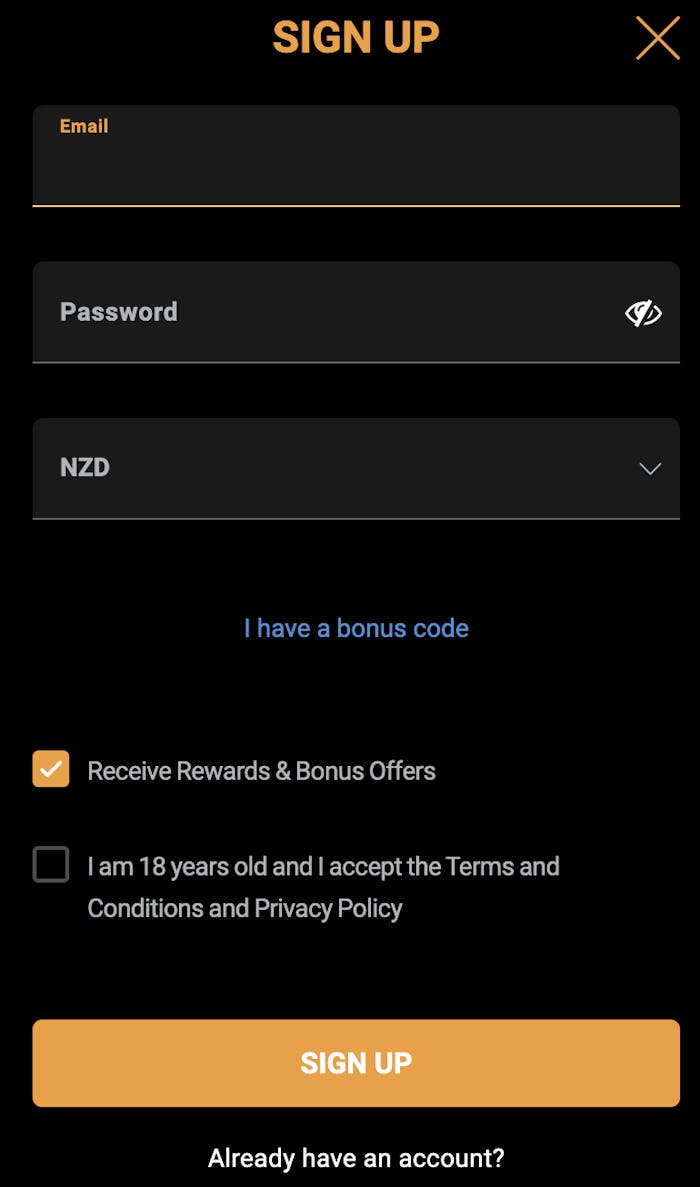Click the white checkmark in the orange box
This screenshot has height=1187, width=700.
click(51, 769)
